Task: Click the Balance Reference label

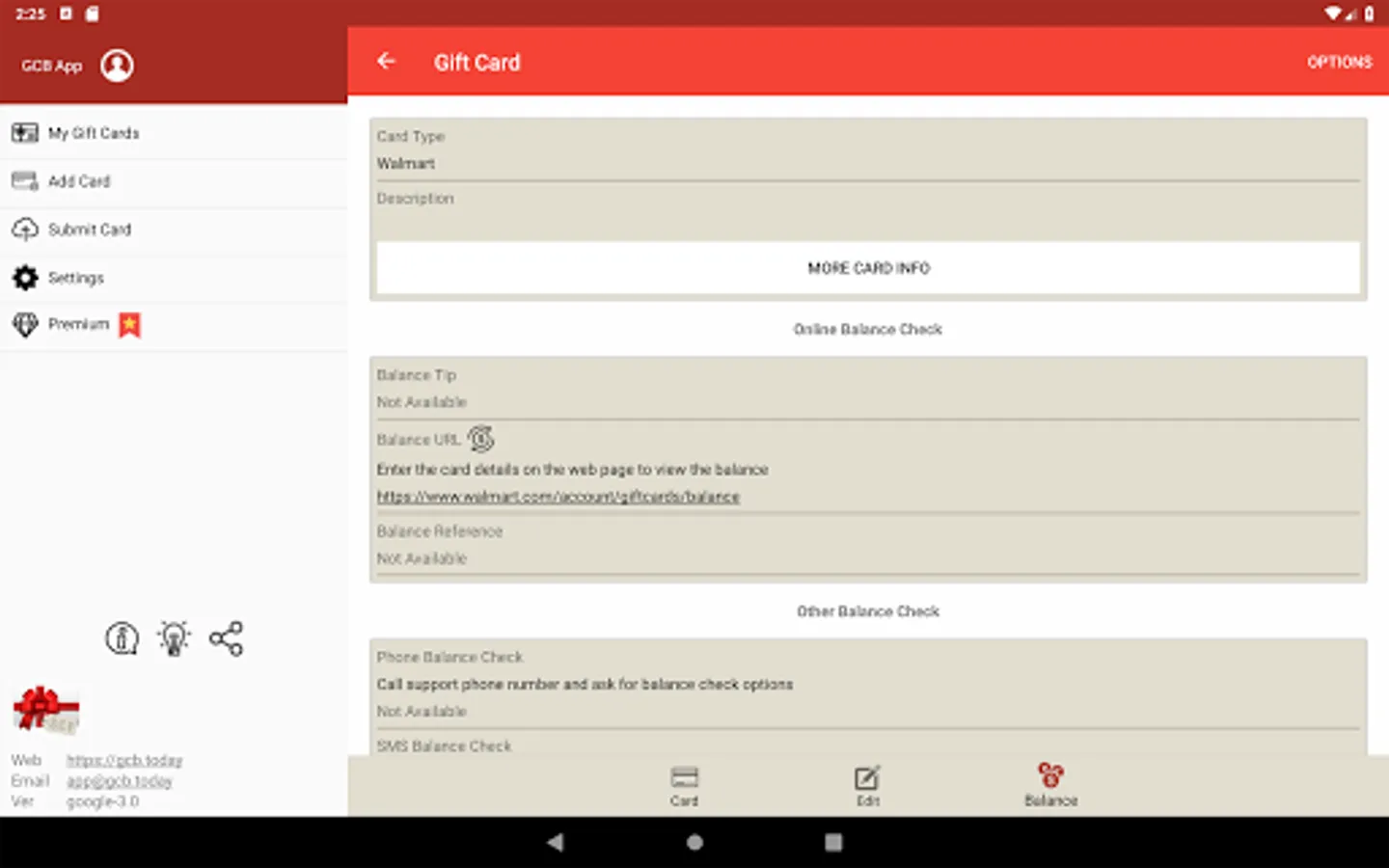Action: (x=439, y=531)
